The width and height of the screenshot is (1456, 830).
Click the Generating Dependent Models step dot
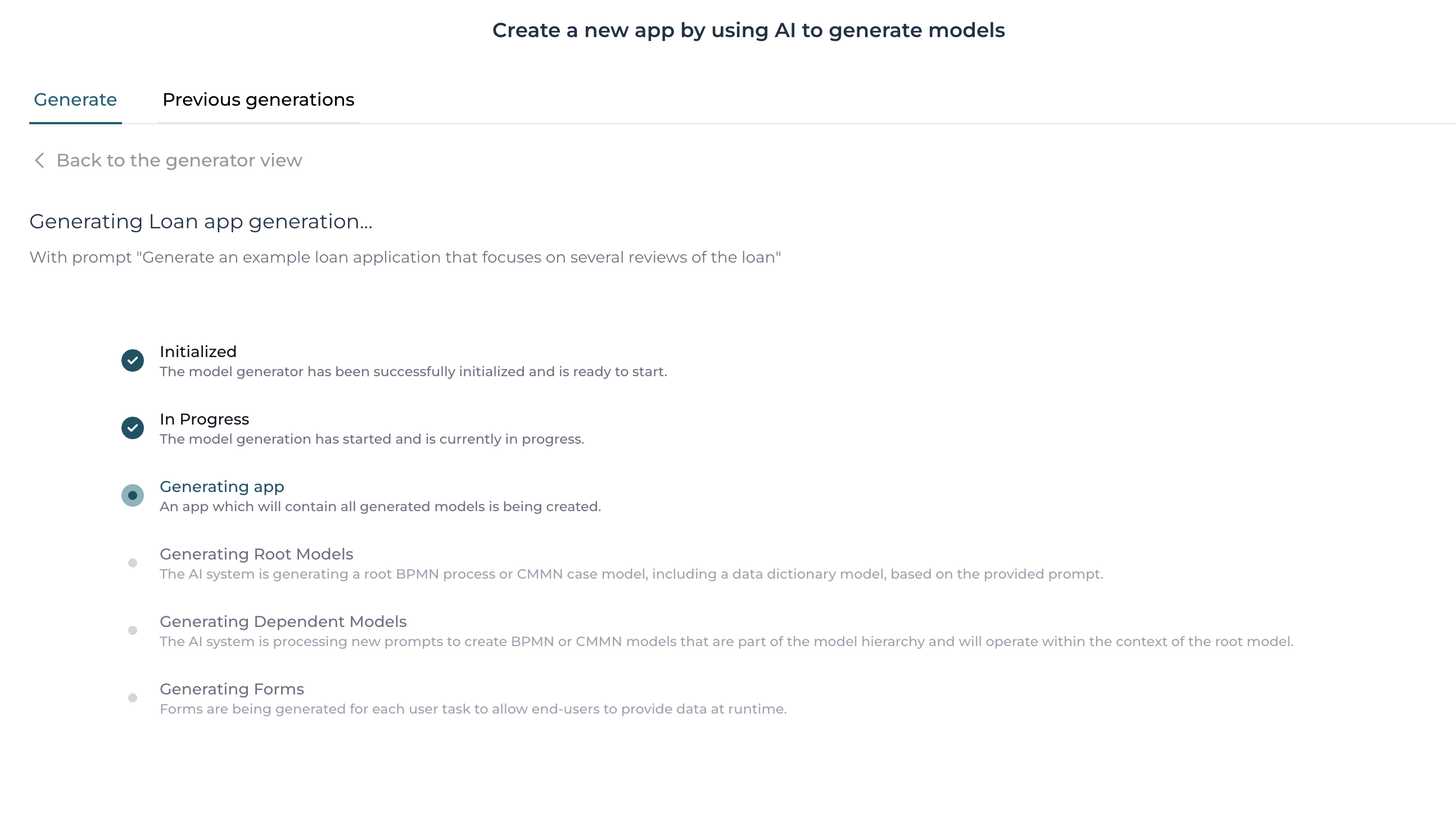(133, 630)
